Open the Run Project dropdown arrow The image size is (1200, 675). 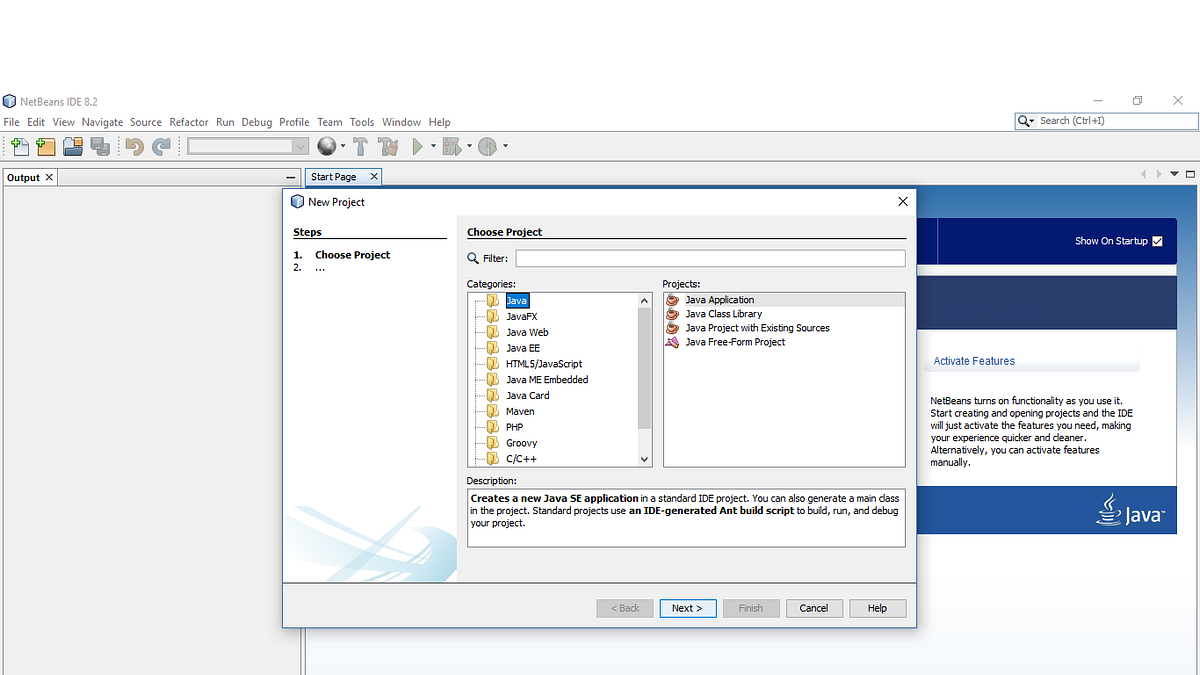pyautogui.click(x=433, y=146)
